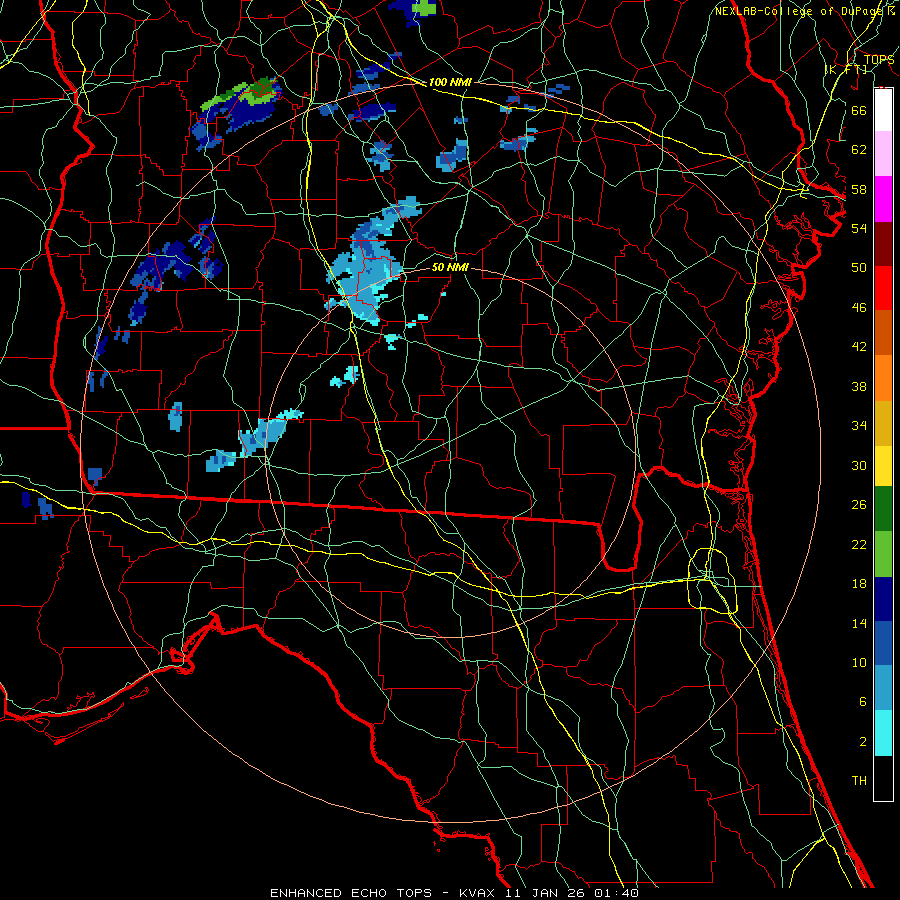Click the light green legend swatch
900x900 pixels.
coord(883,554)
